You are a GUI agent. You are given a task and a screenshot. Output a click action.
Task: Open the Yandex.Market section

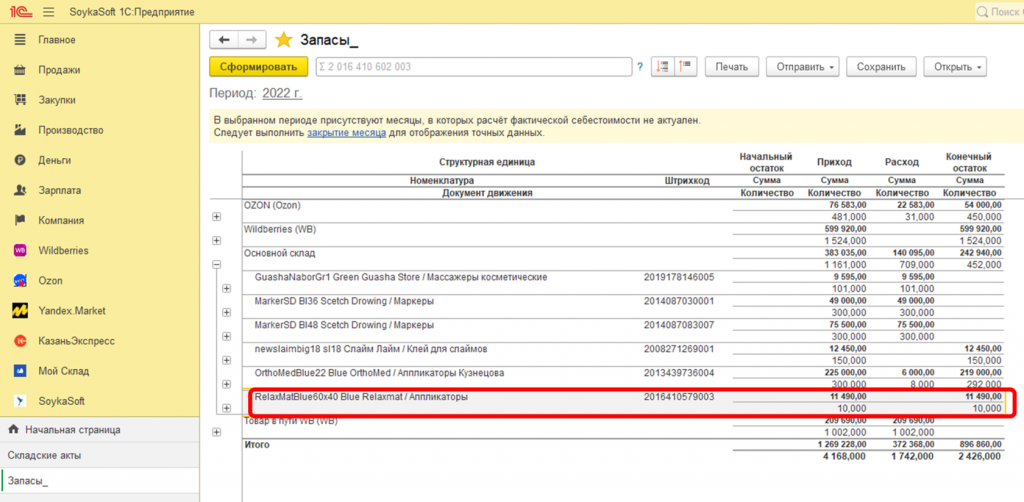(73, 310)
